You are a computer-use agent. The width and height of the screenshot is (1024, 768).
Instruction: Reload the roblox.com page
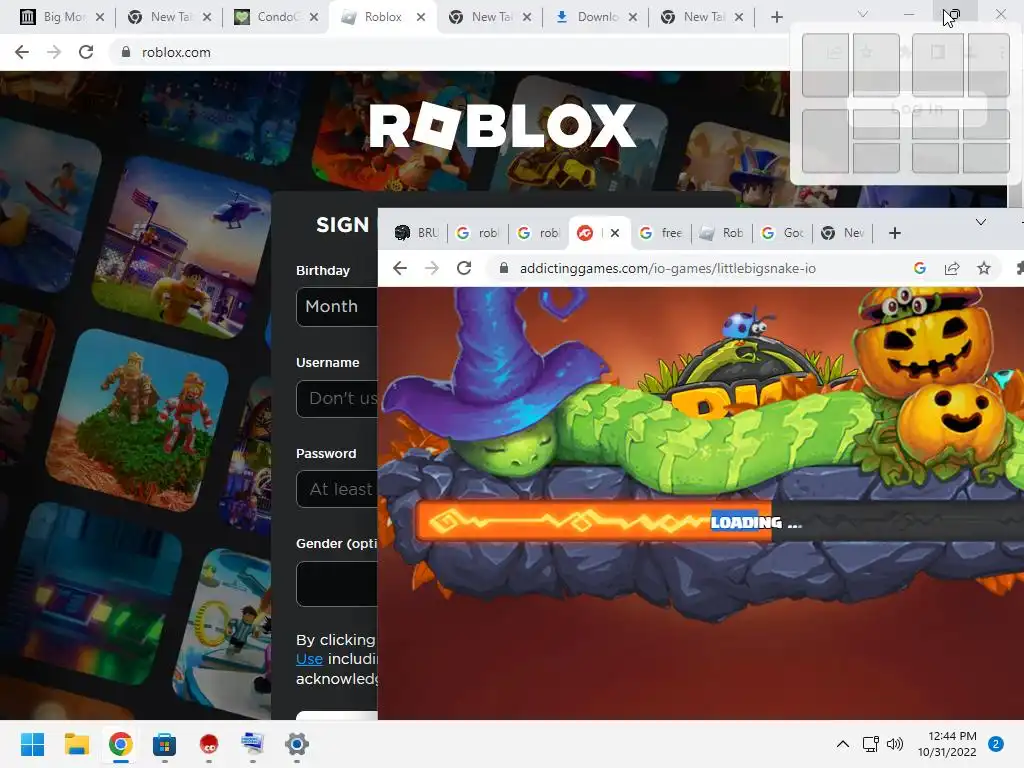[86, 52]
